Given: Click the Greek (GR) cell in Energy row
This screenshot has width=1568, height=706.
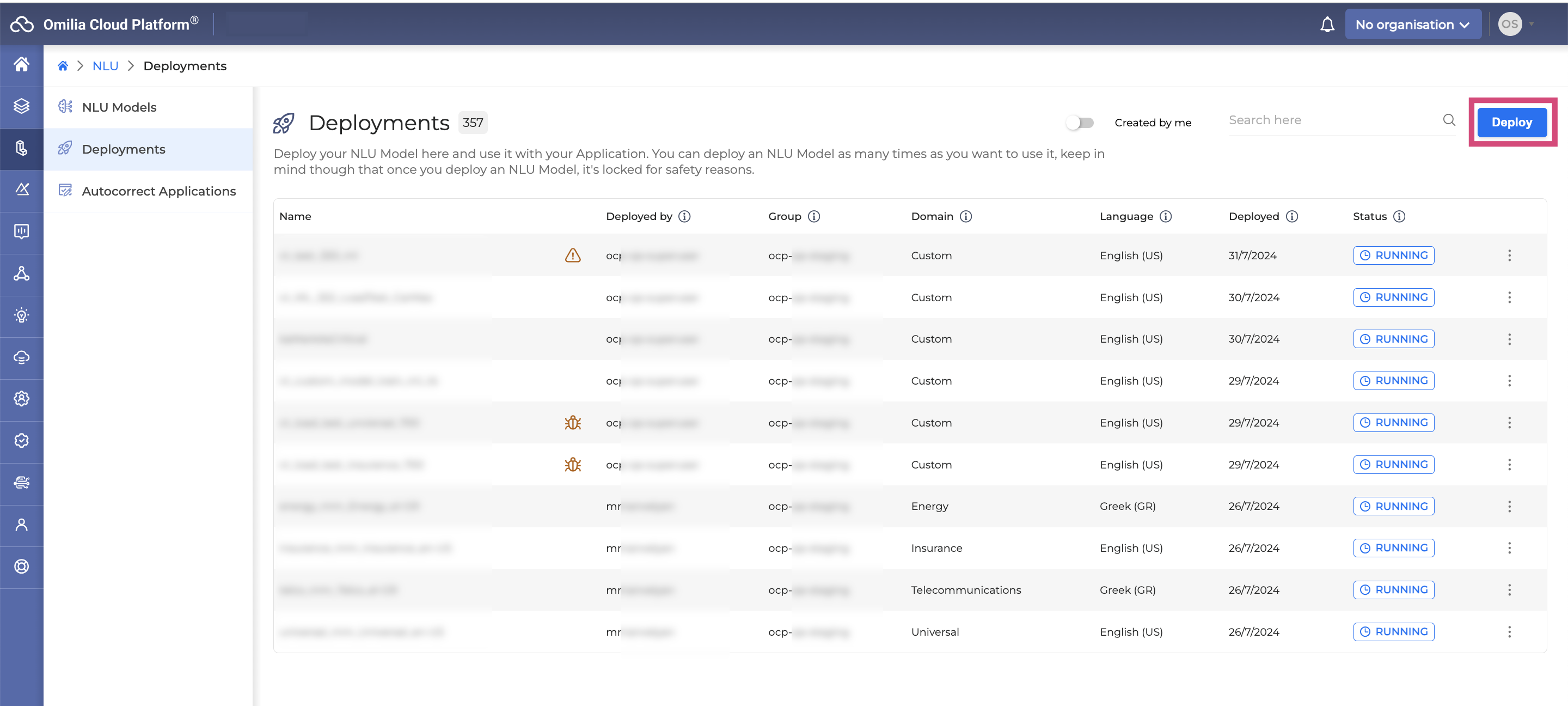Looking at the screenshot, I should pos(1128,506).
